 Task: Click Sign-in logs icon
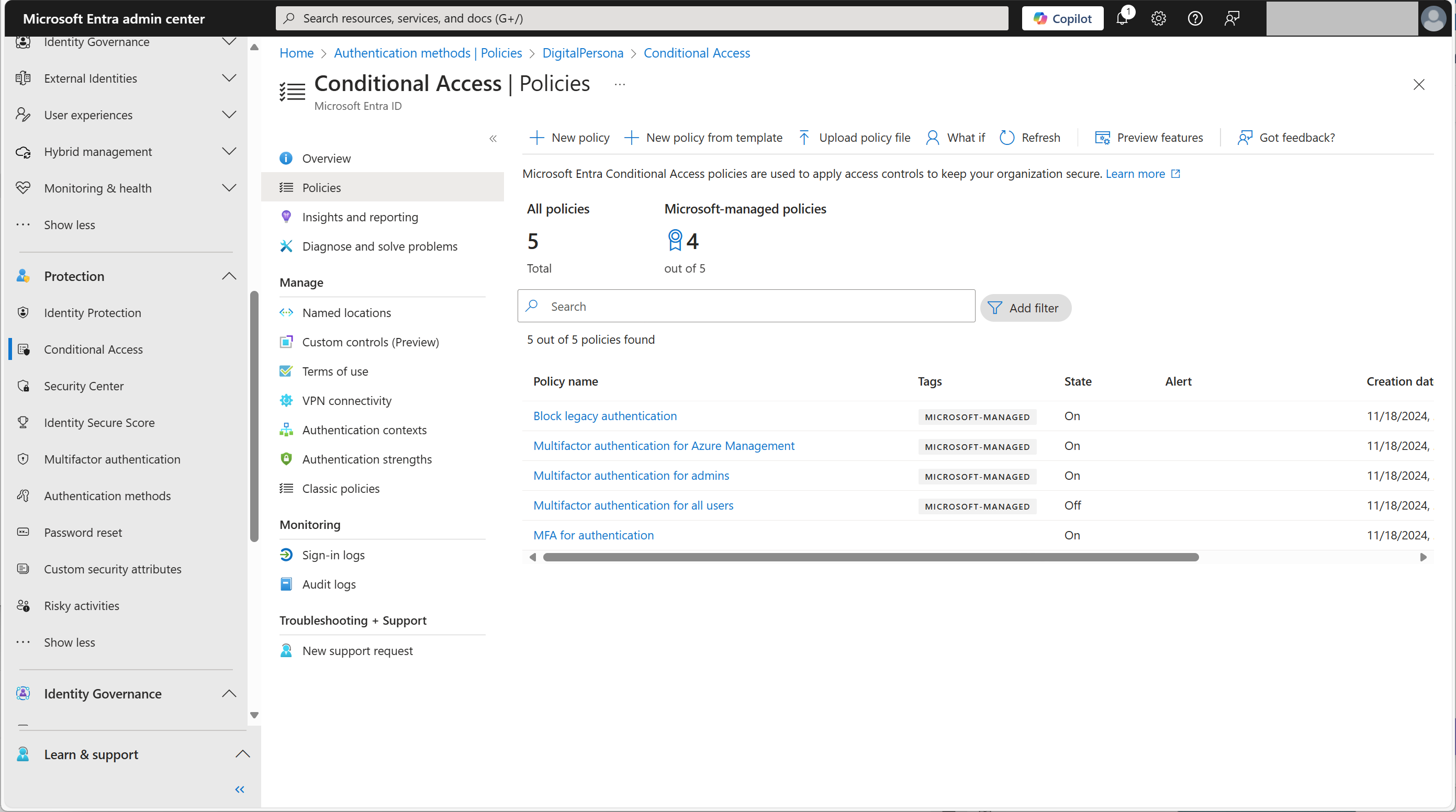(x=286, y=555)
